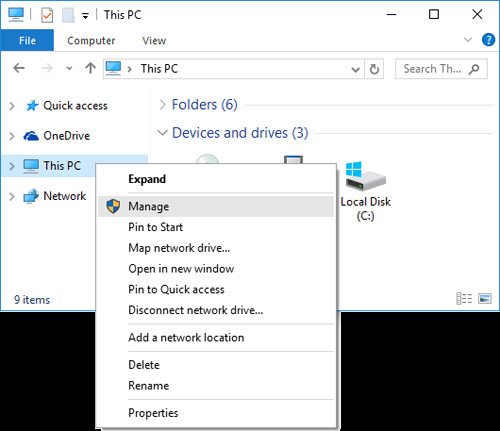
Task: Choose Disconnect network drive...
Action: [216, 310]
